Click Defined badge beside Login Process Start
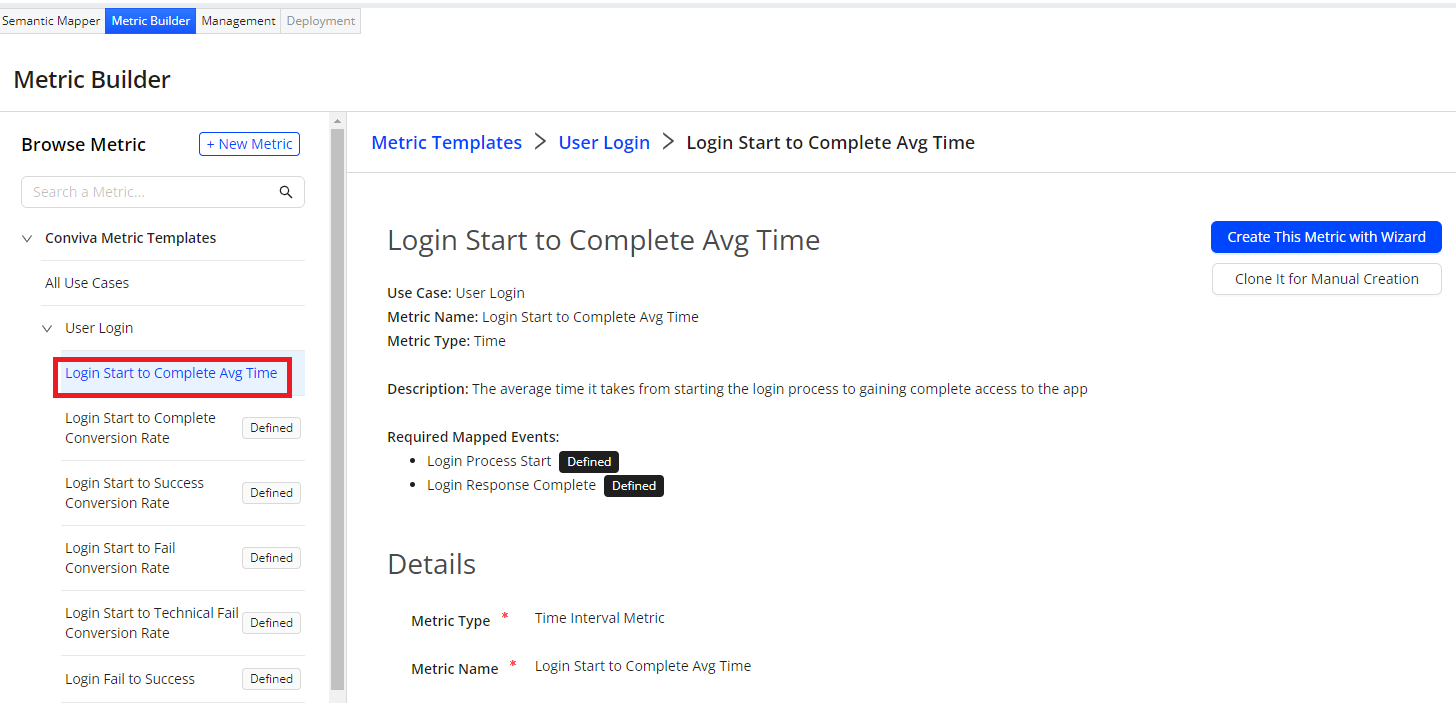This screenshot has width=1456, height=703. point(589,462)
